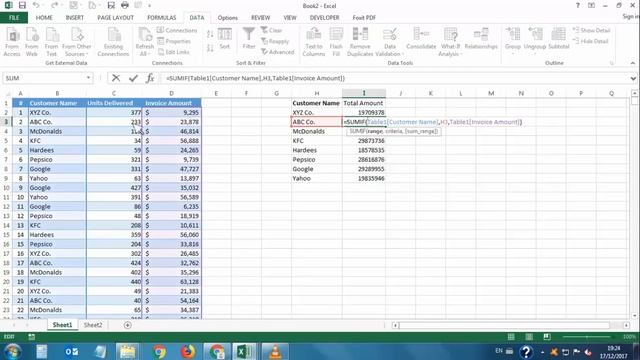Click the Consolidate icon
640x360 pixels.
pos(421,39)
